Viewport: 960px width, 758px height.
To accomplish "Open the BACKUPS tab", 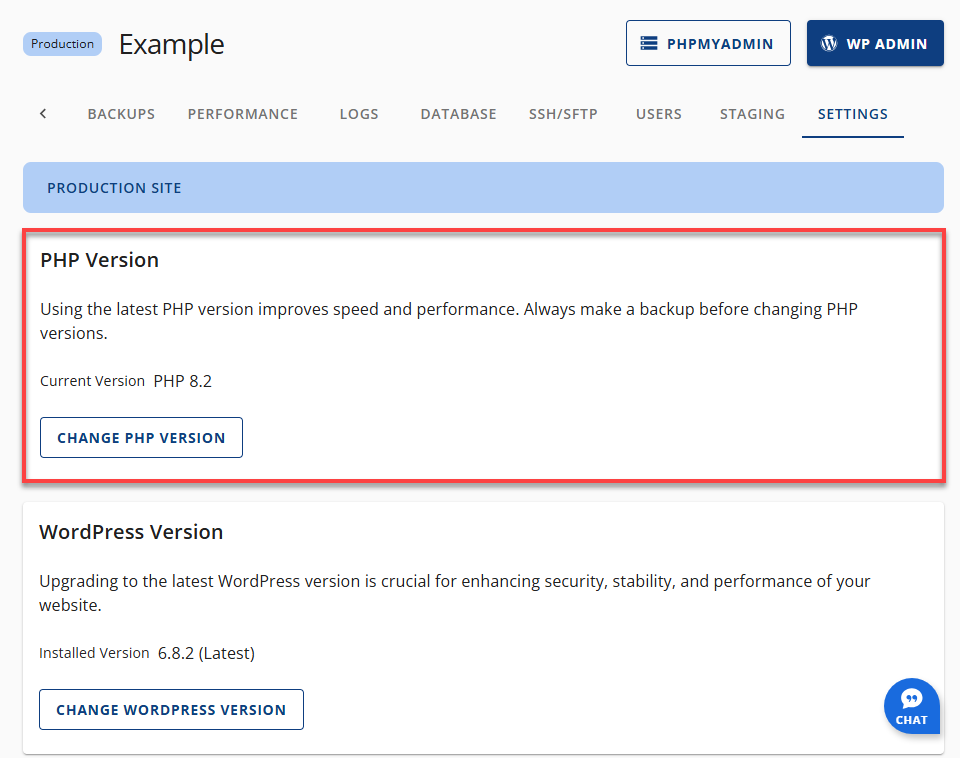I will (121, 113).
